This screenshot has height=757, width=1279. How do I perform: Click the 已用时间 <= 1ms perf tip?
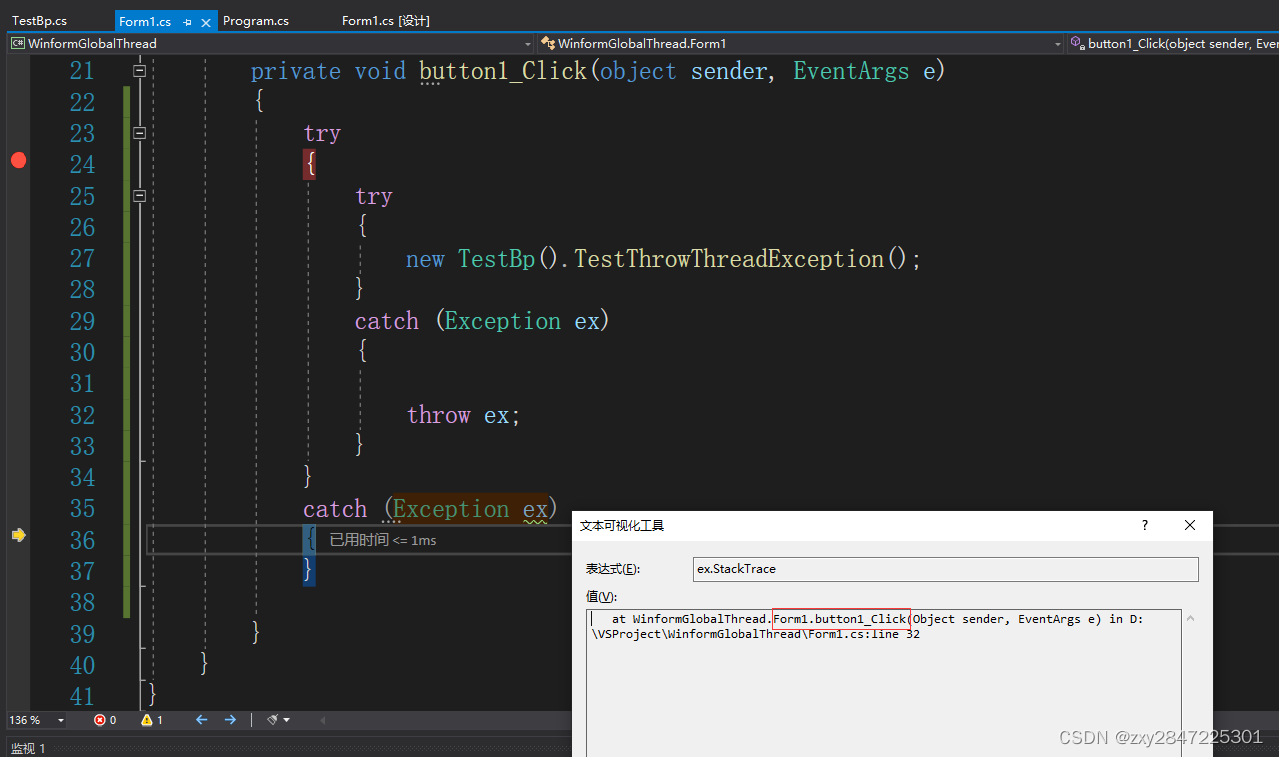[383, 540]
